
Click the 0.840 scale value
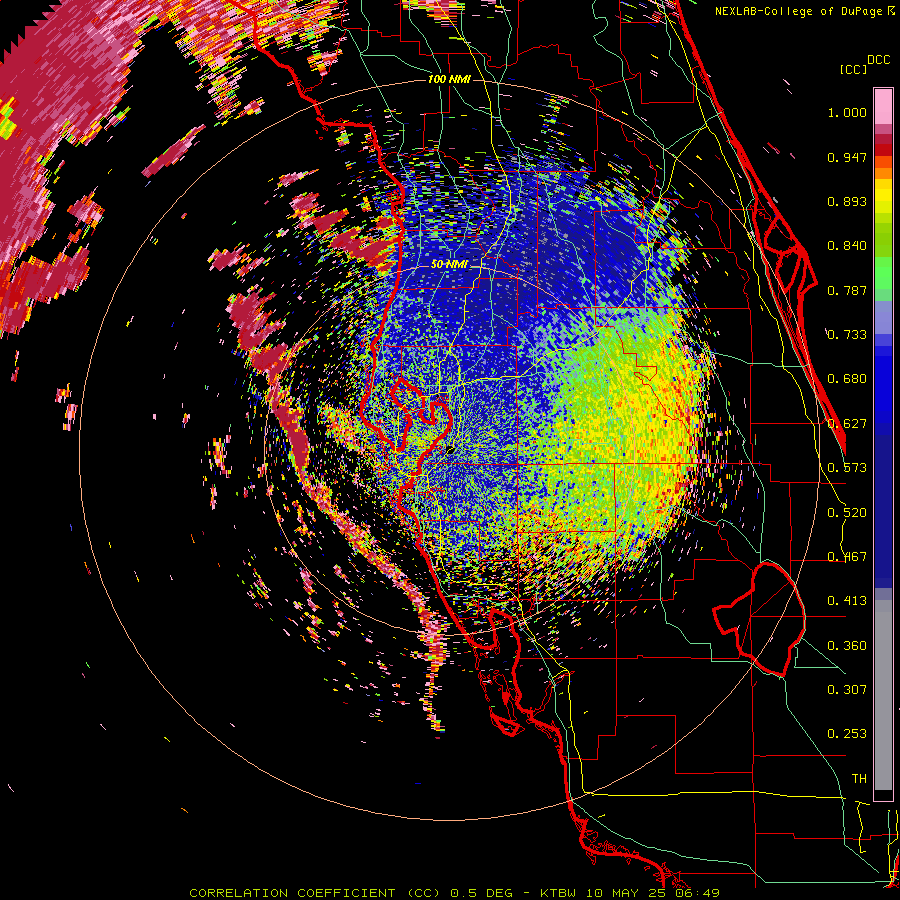pyautogui.click(x=847, y=246)
